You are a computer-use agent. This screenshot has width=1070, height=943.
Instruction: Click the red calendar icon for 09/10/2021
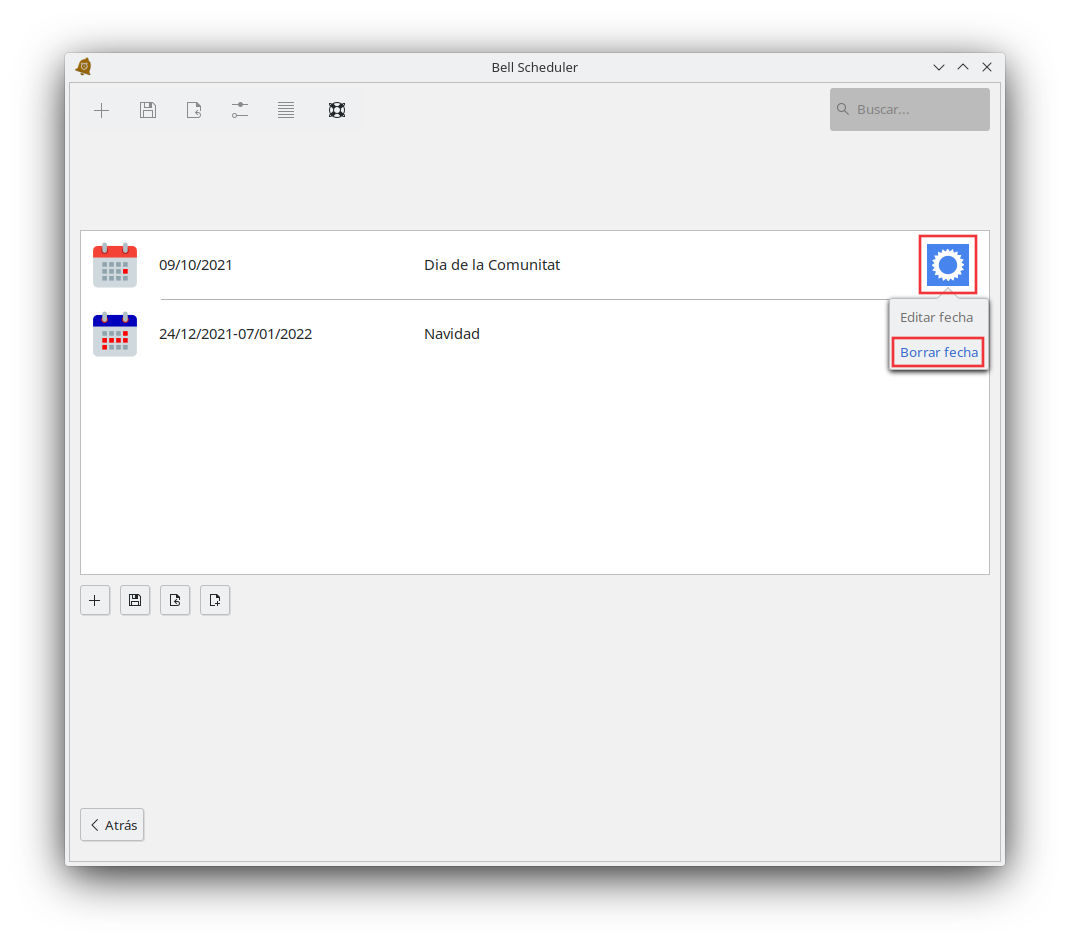[x=115, y=265]
